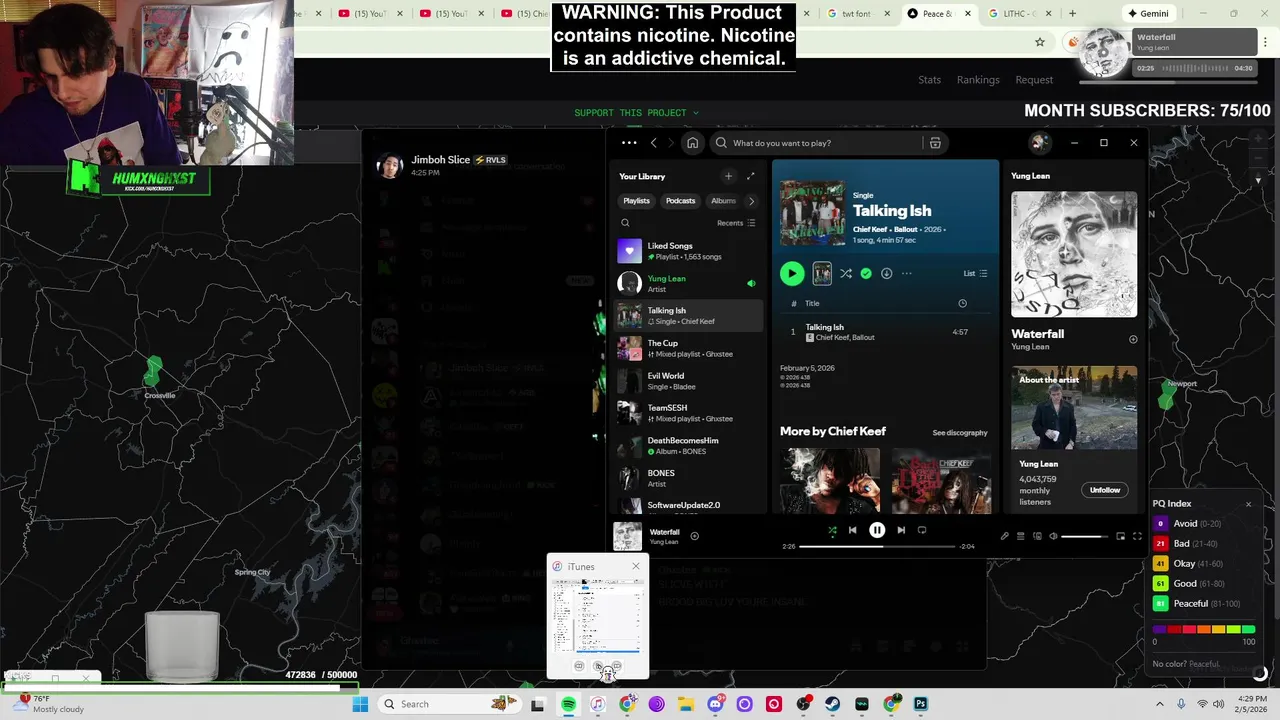Click the Chief Keef artist link
Image resolution: width=1280 pixels, height=720 pixels.
click(871, 229)
